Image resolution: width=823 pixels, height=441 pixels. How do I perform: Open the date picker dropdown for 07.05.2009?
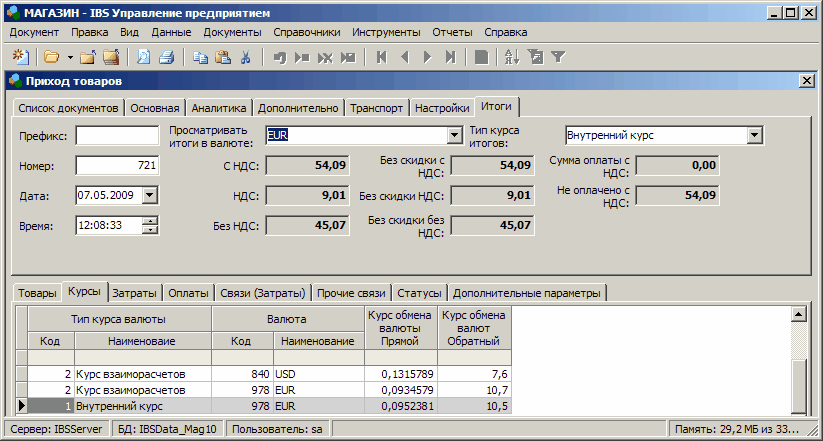click(x=150, y=195)
